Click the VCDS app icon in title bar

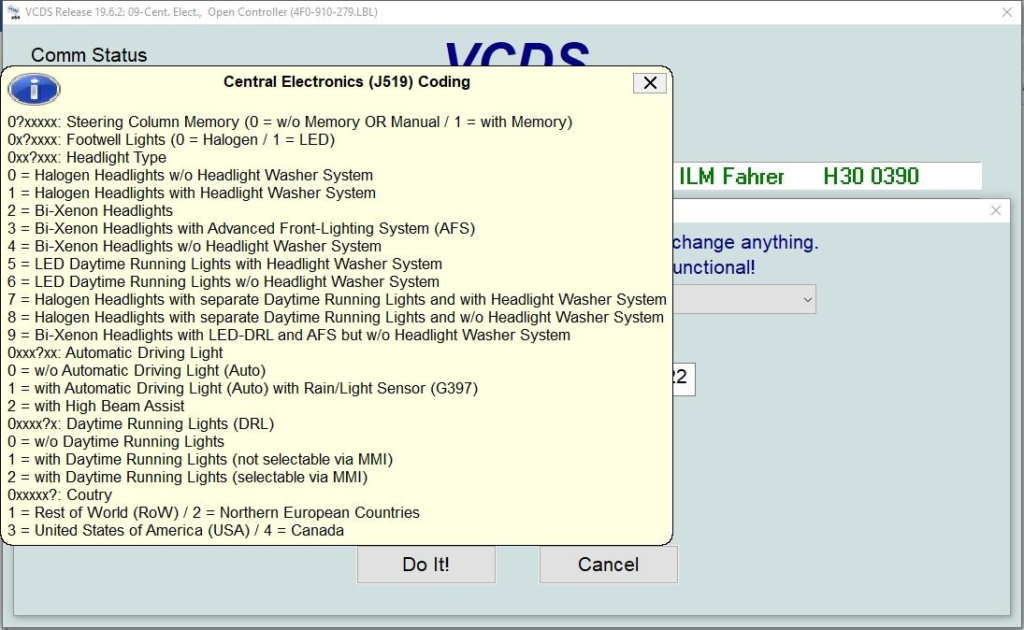pos(13,12)
